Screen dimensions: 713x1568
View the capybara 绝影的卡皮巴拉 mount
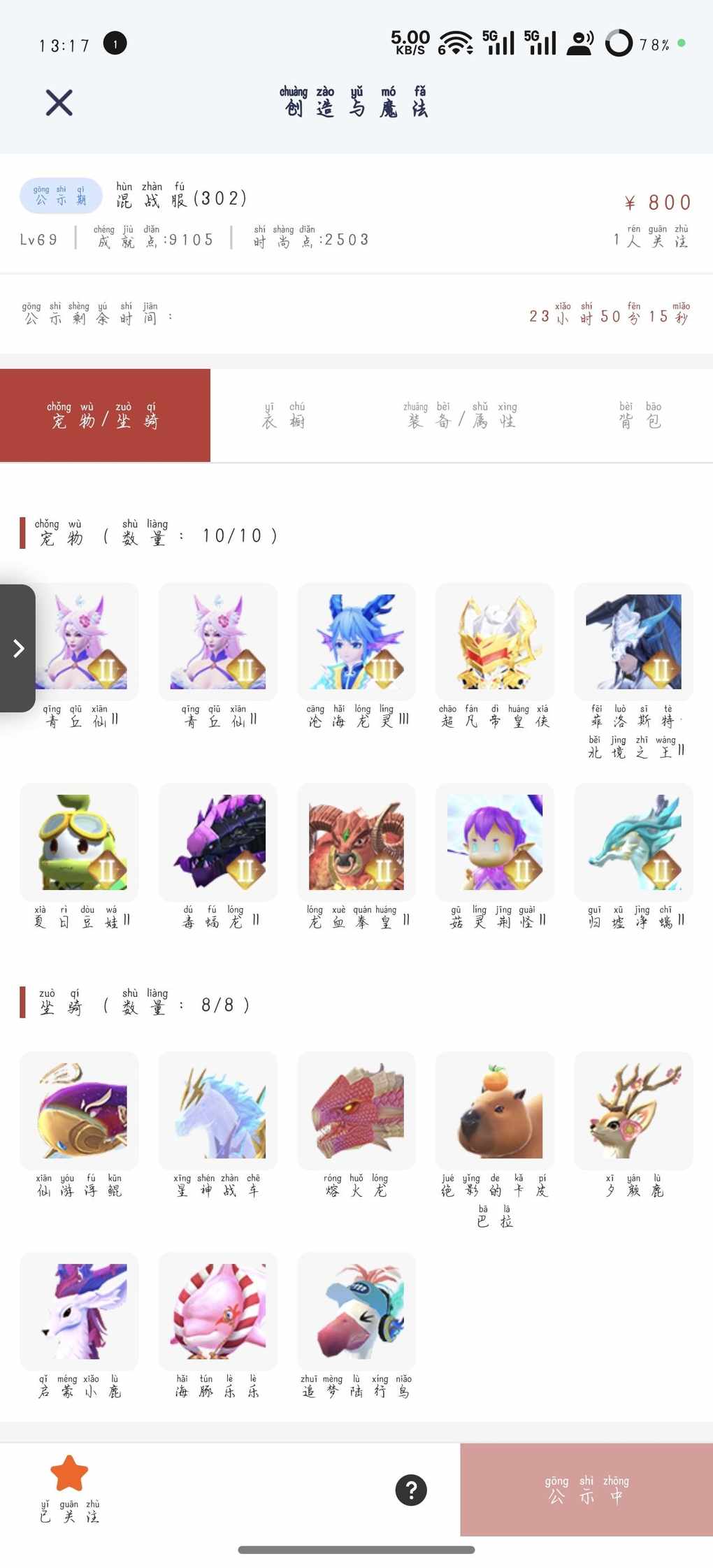pos(495,1111)
